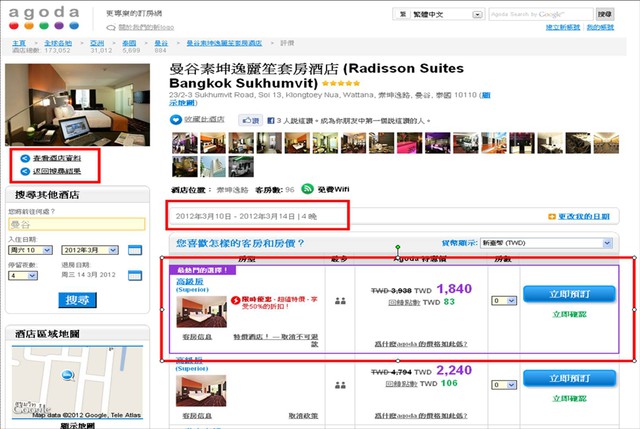640x429 pixels.
Task: Open room quantity dropdown for TWD 1,840 room
Action: pyautogui.click(x=504, y=301)
